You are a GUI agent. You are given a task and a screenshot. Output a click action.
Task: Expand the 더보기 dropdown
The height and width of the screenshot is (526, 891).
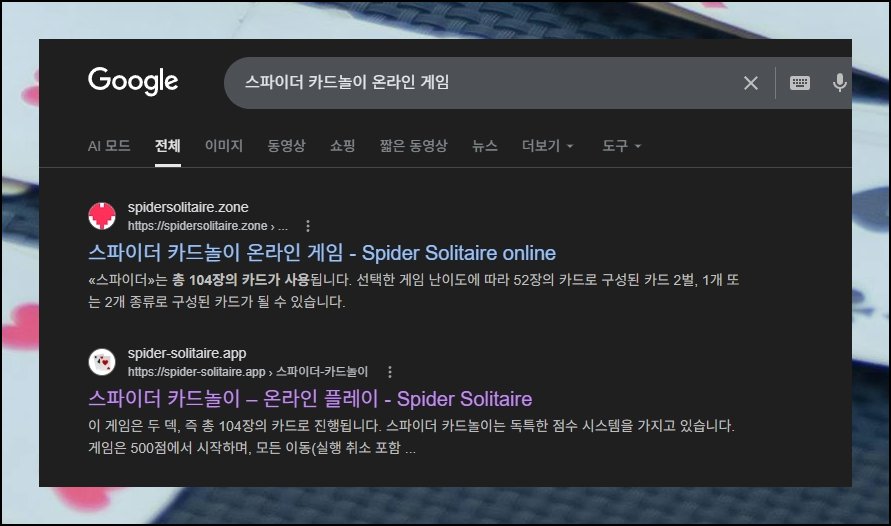(548, 146)
